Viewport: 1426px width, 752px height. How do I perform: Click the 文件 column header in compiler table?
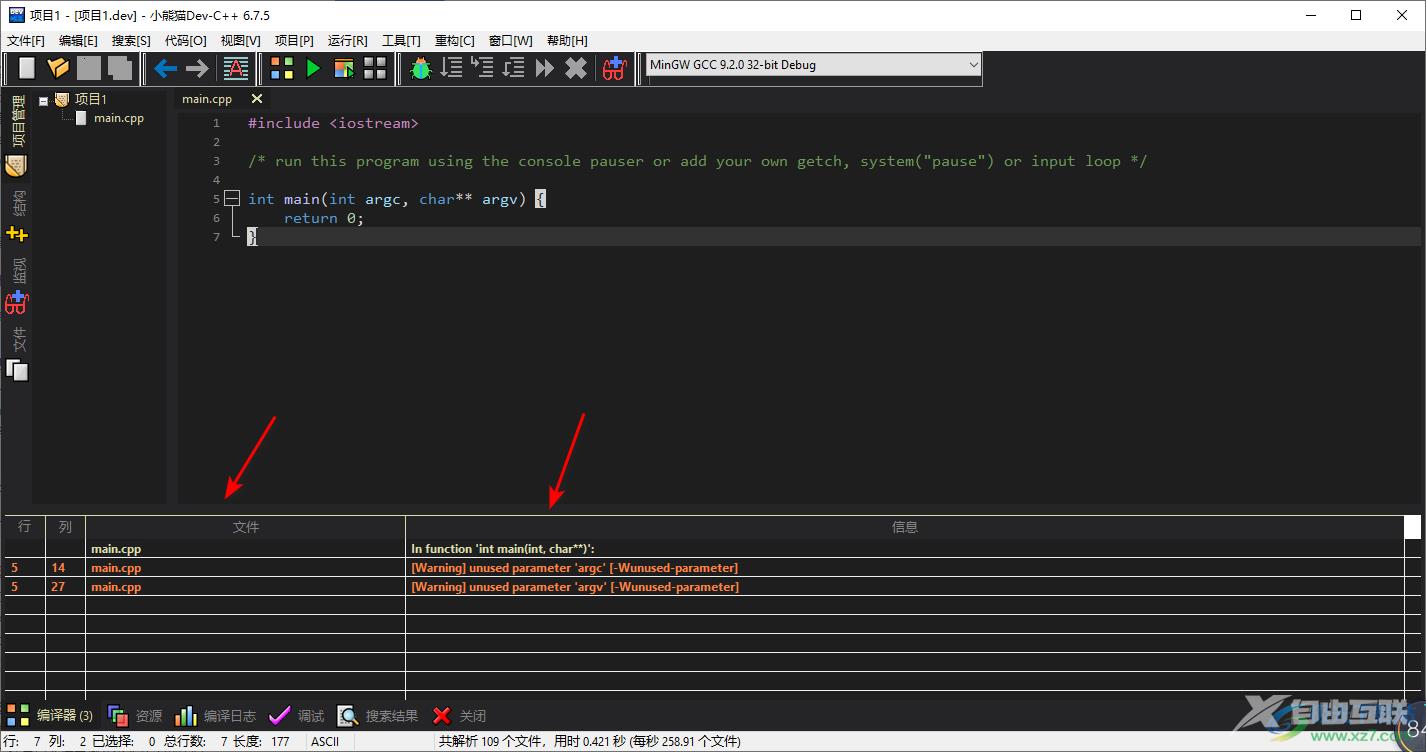click(245, 527)
